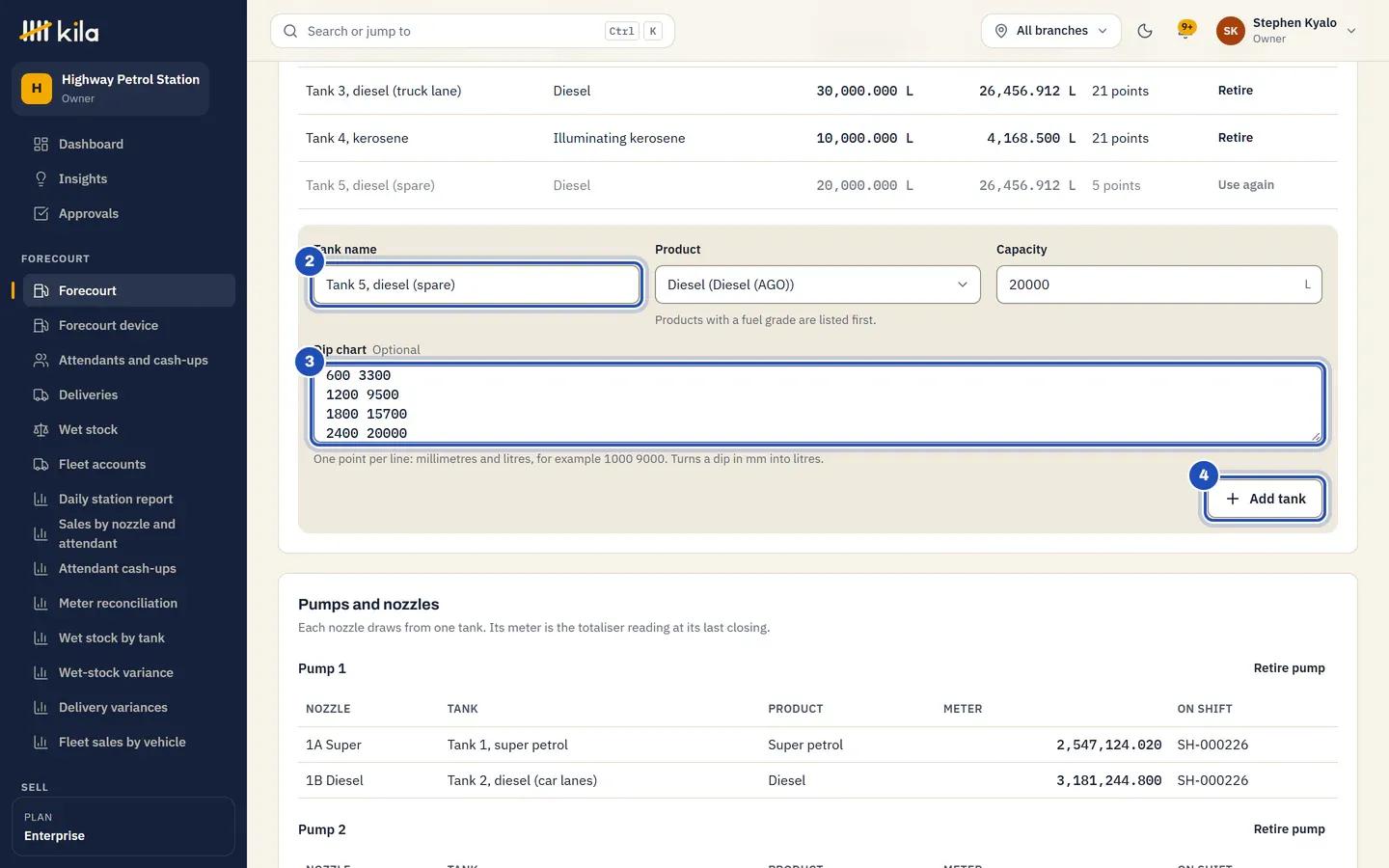Click the Daily station report chart icon
Viewport: 1389px width, 868px height.
coord(41,500)
